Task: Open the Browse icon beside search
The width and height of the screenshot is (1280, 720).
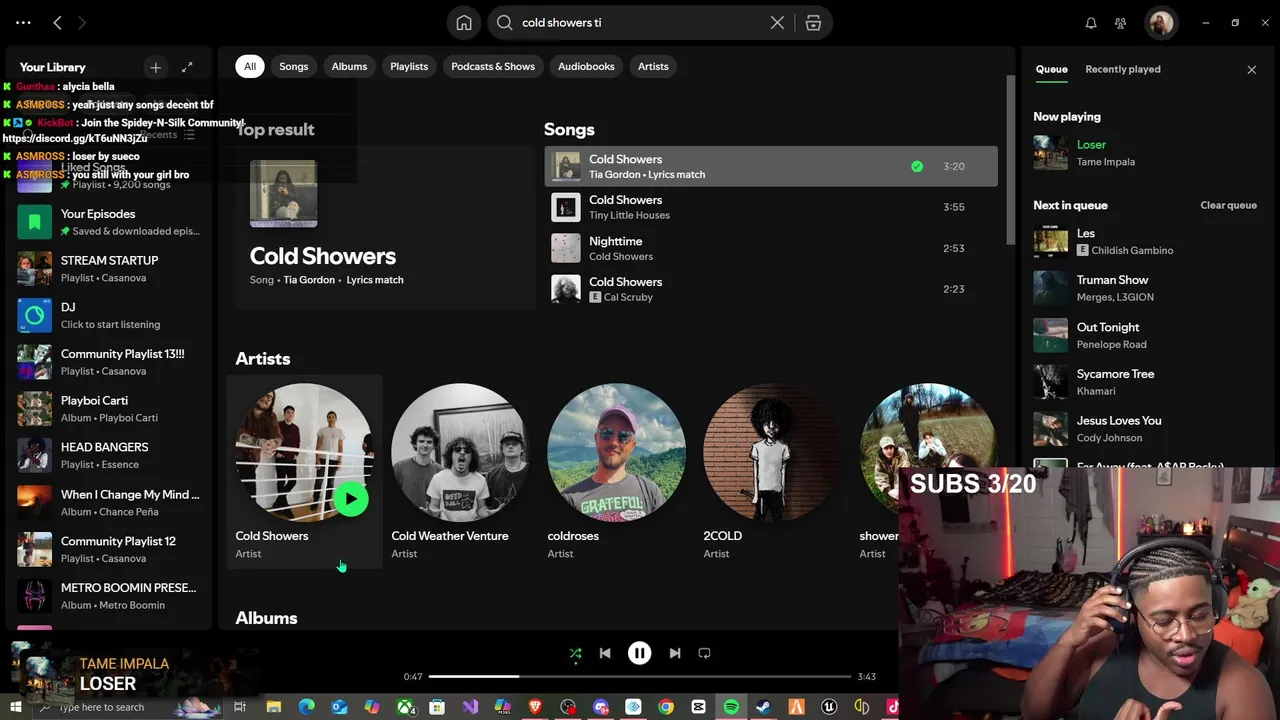Action: pyautogui.click(x=813, y=23)
